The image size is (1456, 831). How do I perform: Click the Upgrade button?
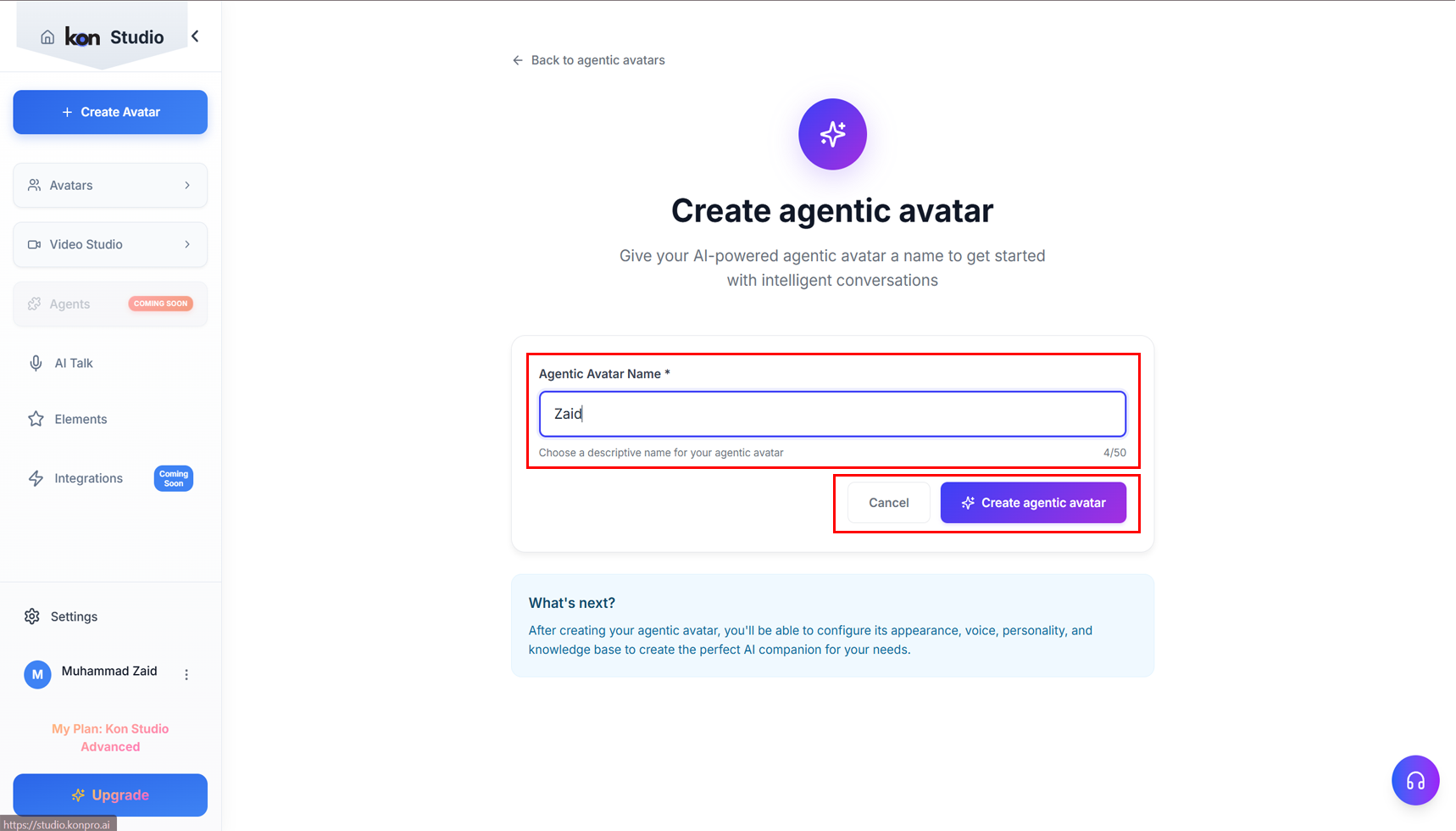pyautogui.click(x=110, y=795)
